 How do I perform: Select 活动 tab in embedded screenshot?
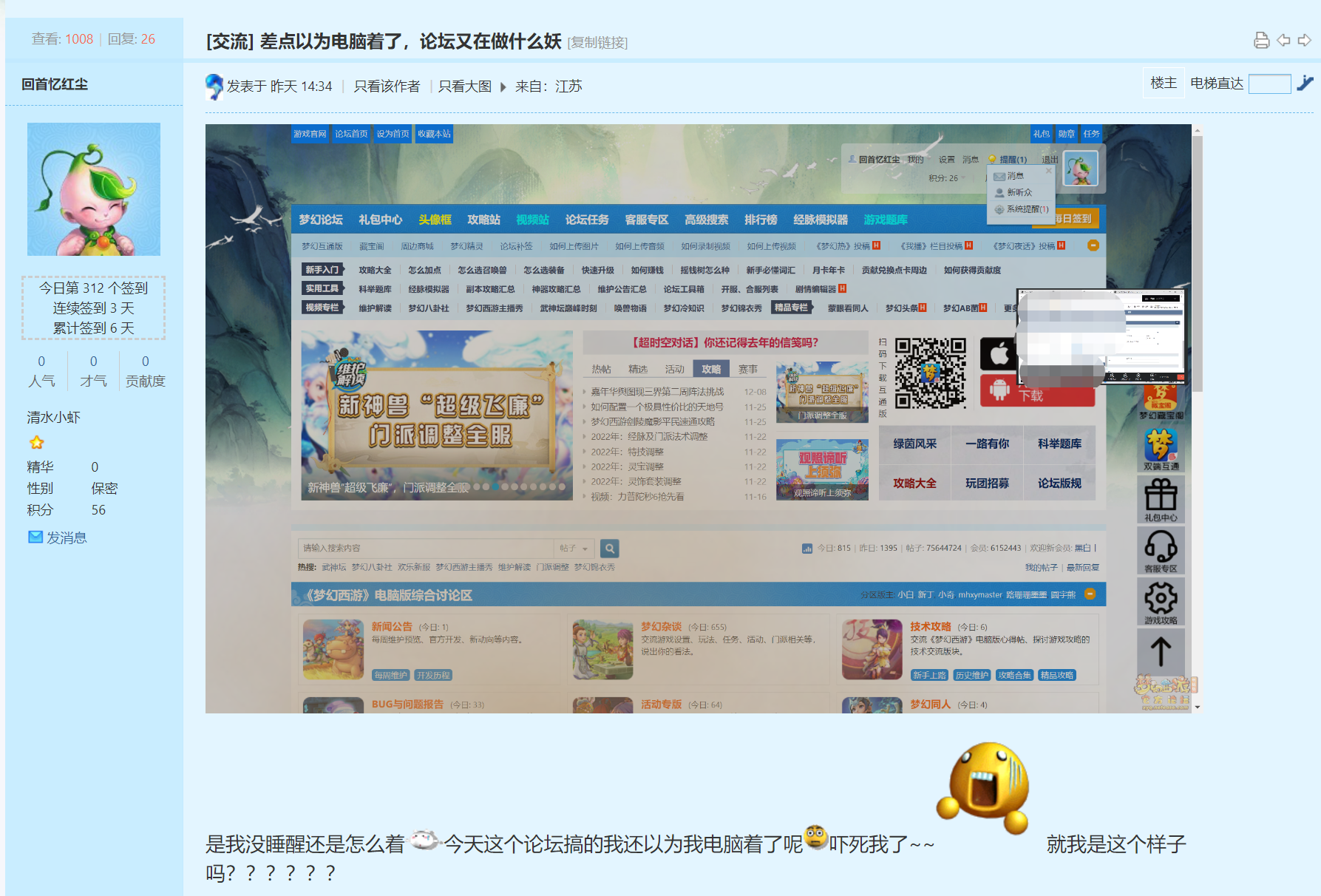tap(674, 369)
